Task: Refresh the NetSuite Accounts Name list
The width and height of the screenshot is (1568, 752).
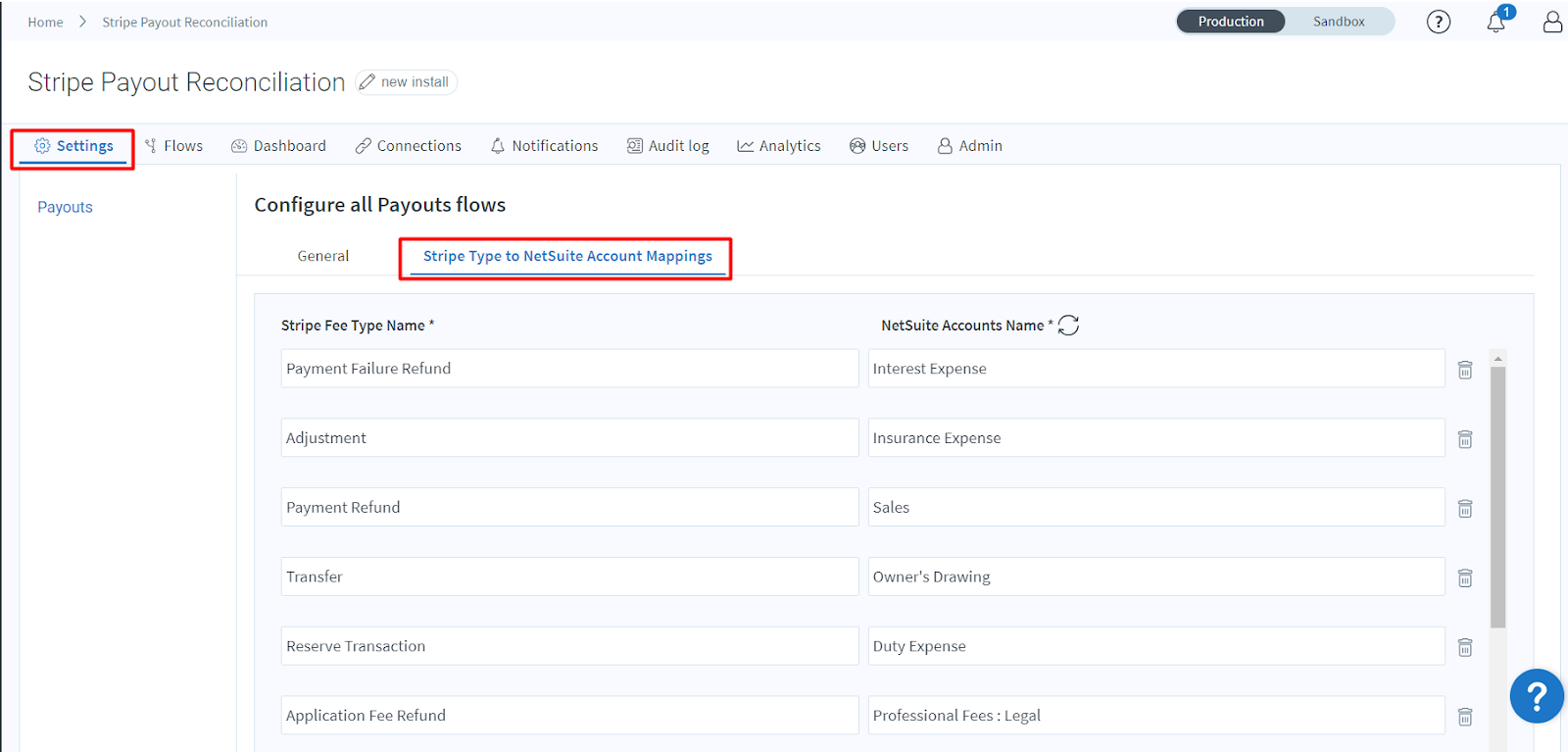Action: click(x=1068, y=326)
